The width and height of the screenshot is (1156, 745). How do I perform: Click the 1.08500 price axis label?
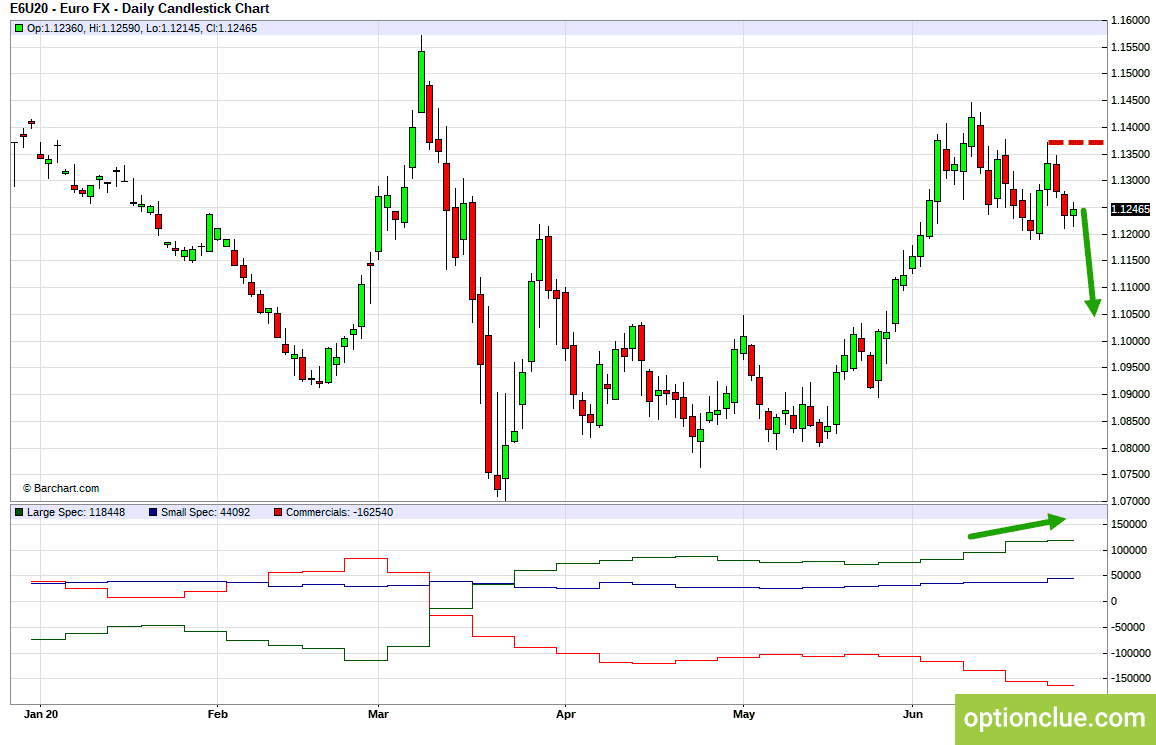(x=1130, y=422)
